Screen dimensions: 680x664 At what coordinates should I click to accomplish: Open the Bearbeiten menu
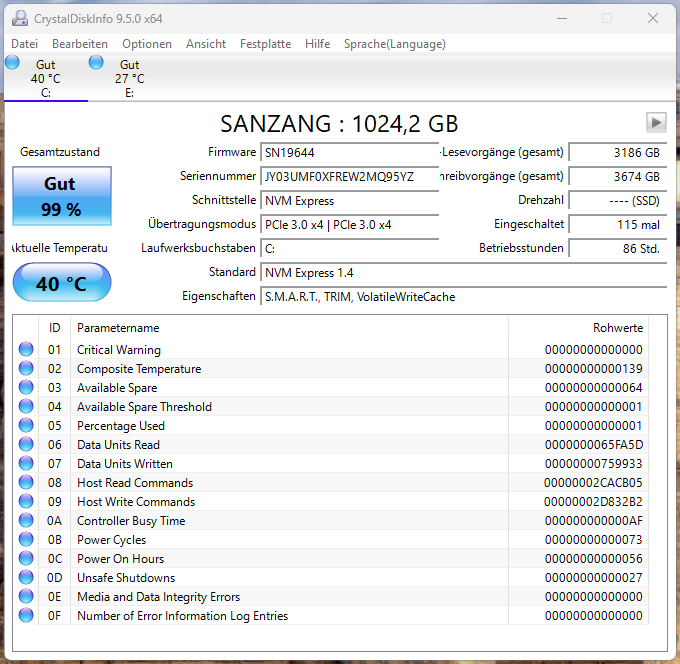80,44
